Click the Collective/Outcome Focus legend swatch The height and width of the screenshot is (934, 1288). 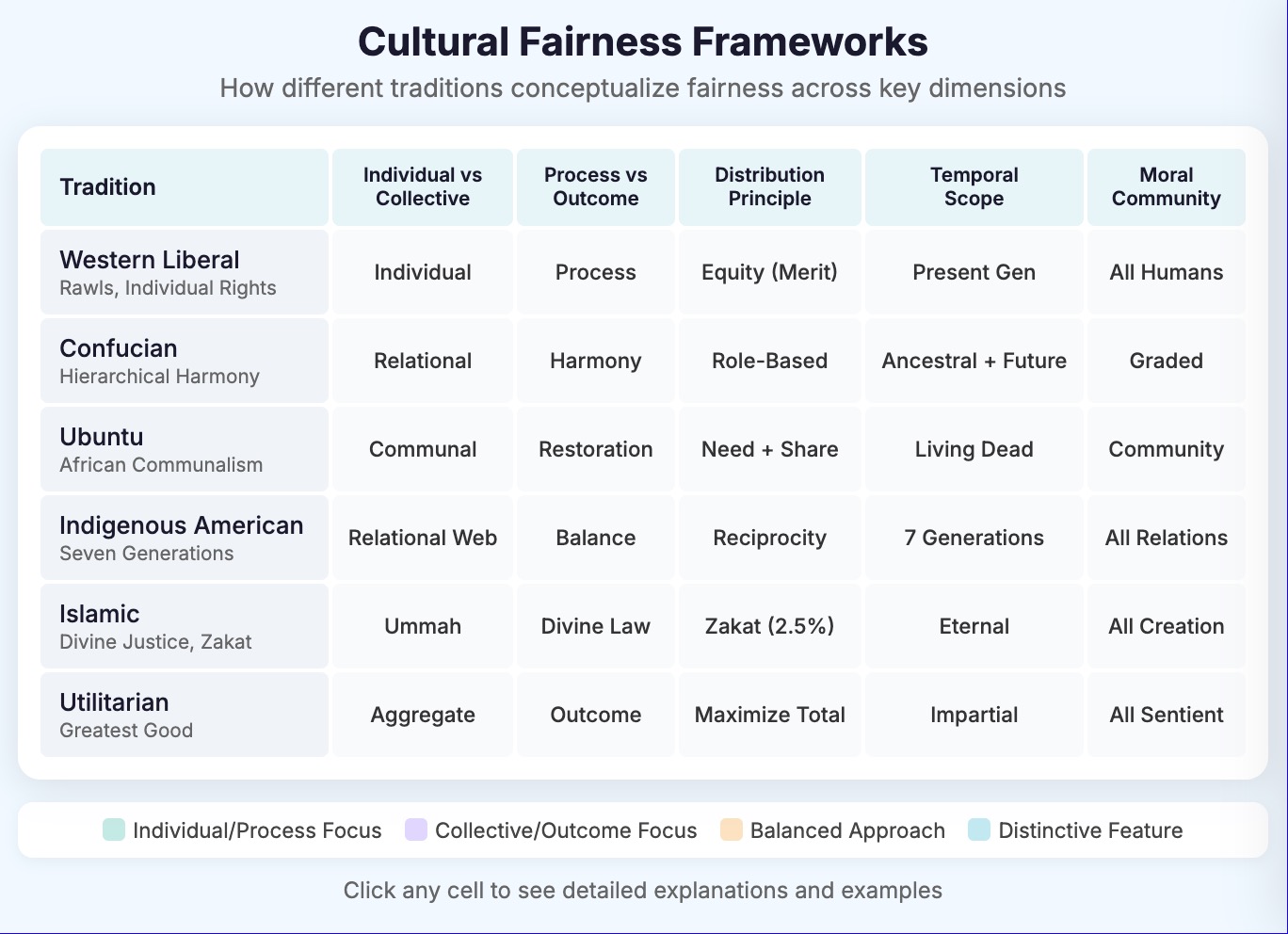click(x=414, y=829)
